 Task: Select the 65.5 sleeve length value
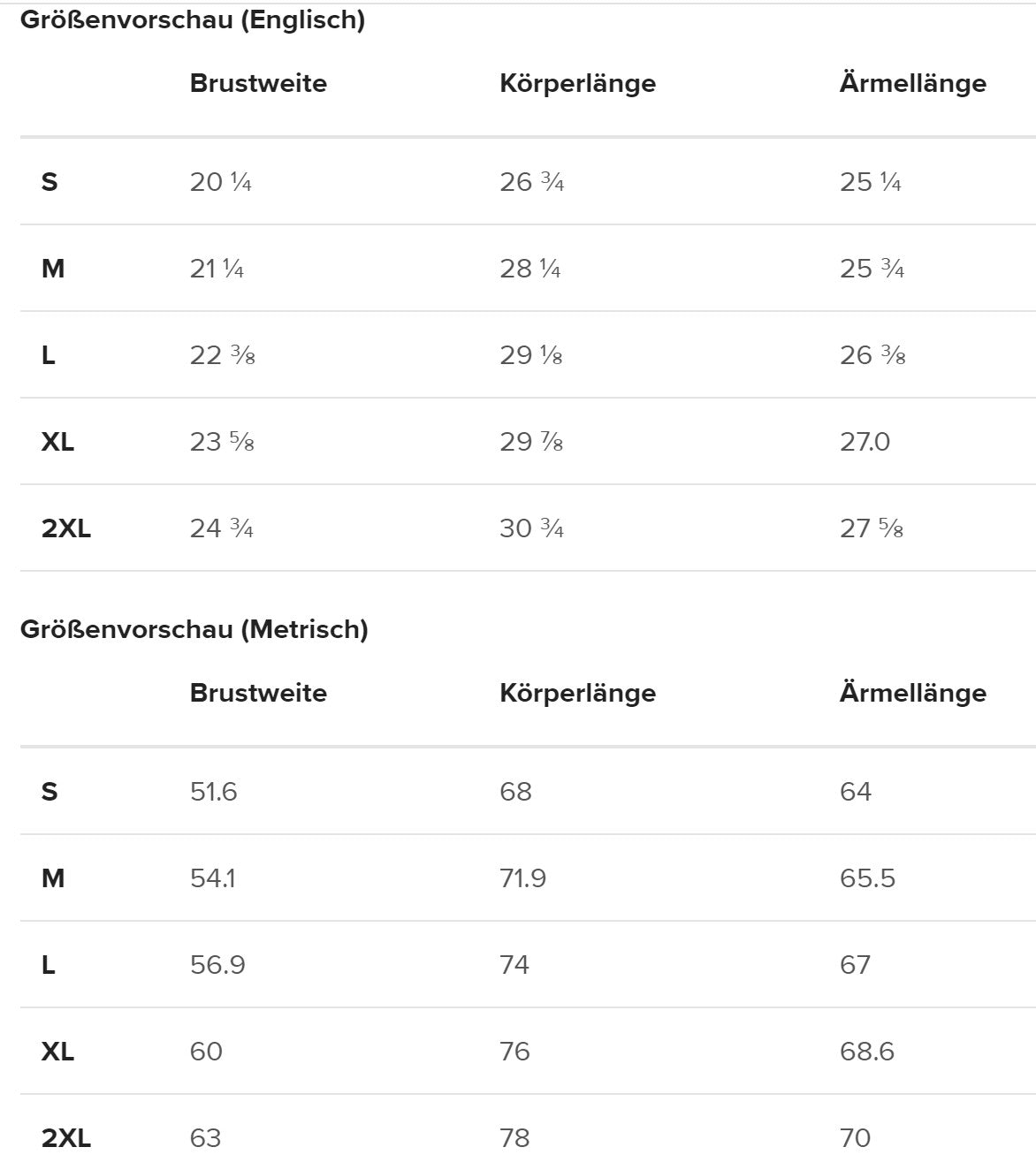click(867, 878)
